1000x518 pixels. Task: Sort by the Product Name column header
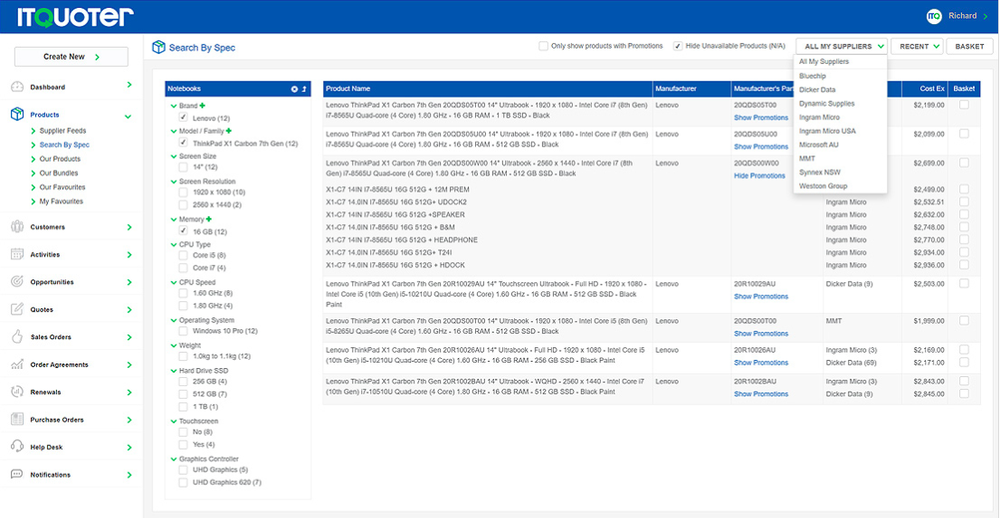pos(488,89)
